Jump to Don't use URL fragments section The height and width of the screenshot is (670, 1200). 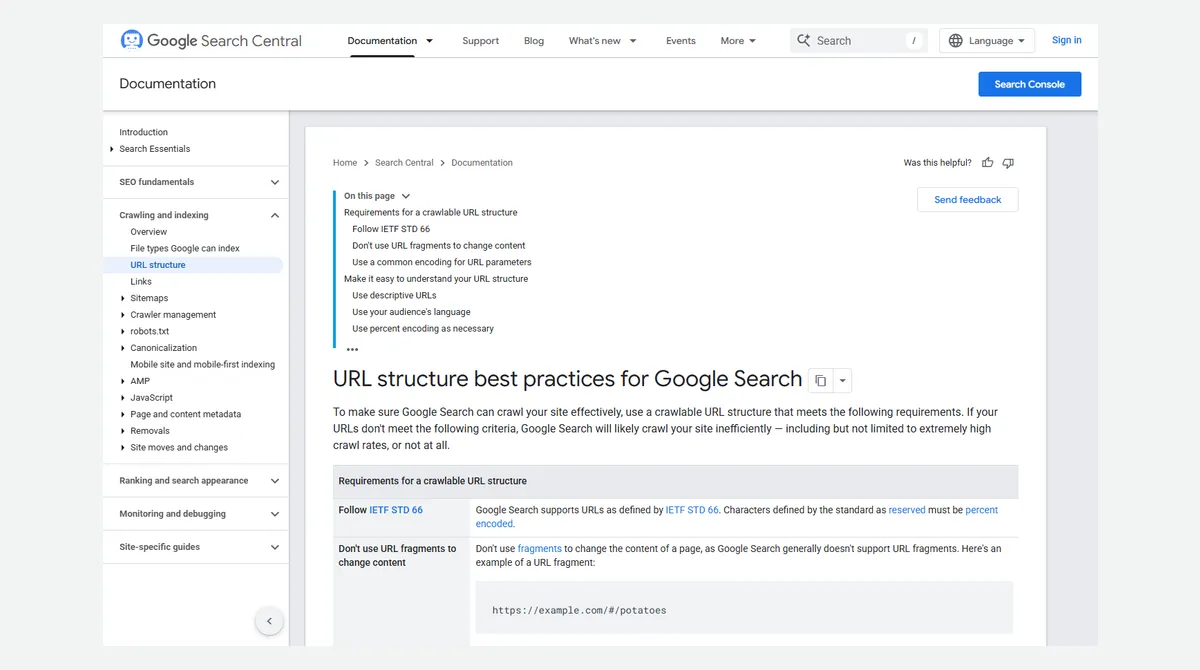[439, 246]
